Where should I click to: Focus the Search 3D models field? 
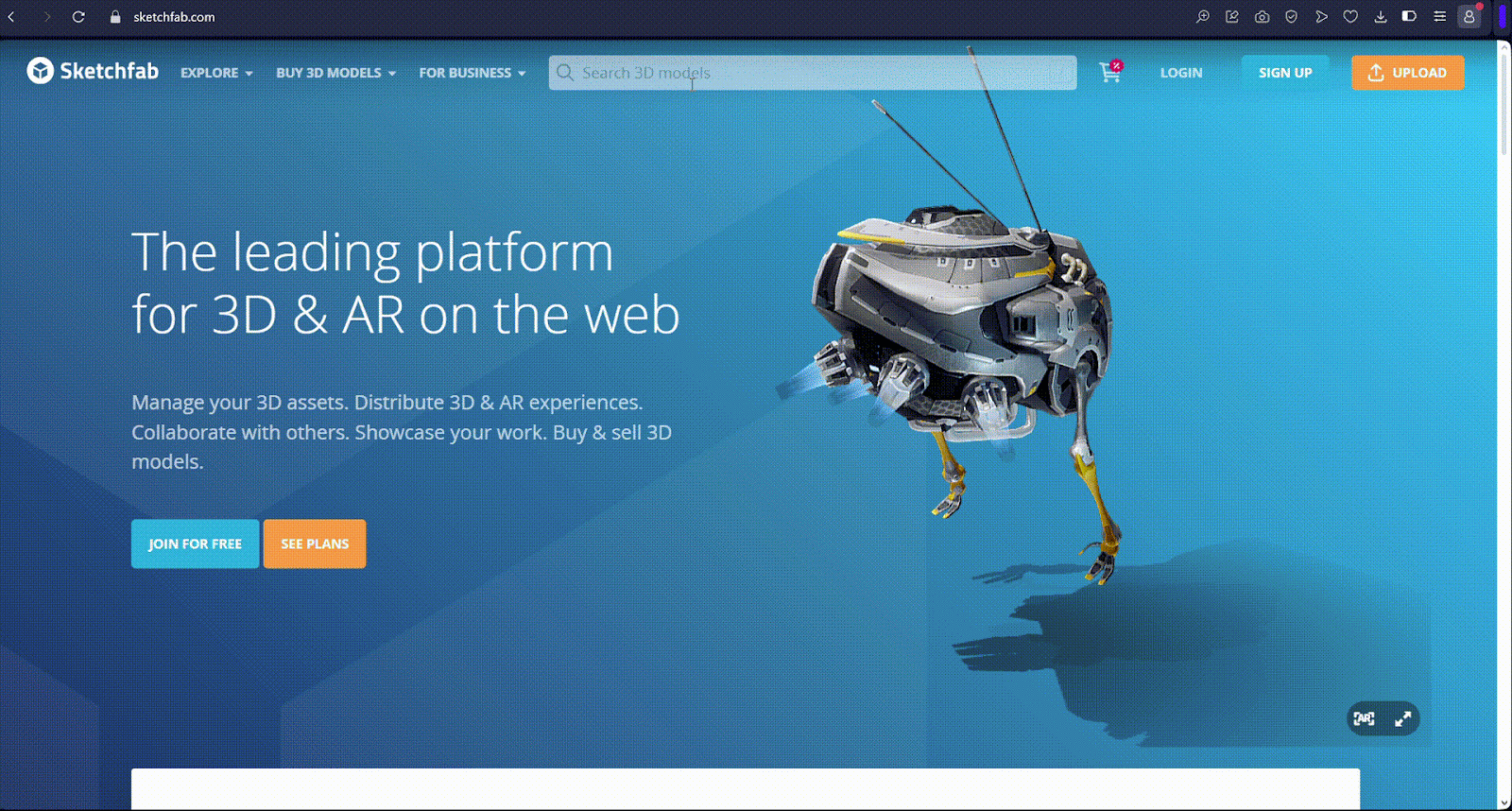pyautogui.click(x=813, y=73)
